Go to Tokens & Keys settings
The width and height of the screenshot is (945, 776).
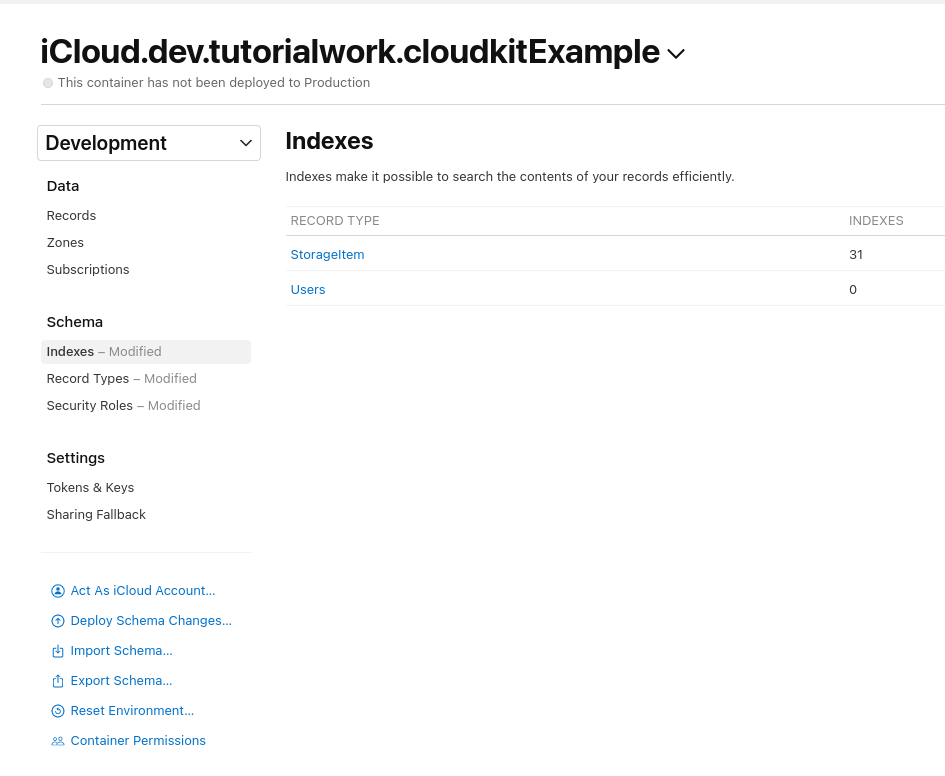90,487
